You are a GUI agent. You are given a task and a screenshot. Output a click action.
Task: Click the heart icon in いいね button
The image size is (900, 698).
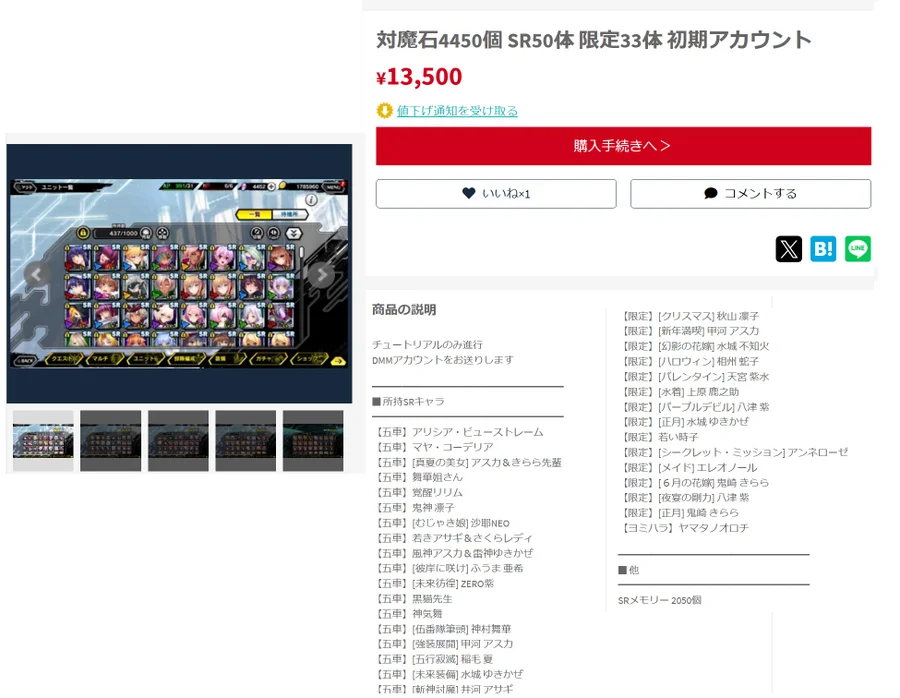pos(468,193)
